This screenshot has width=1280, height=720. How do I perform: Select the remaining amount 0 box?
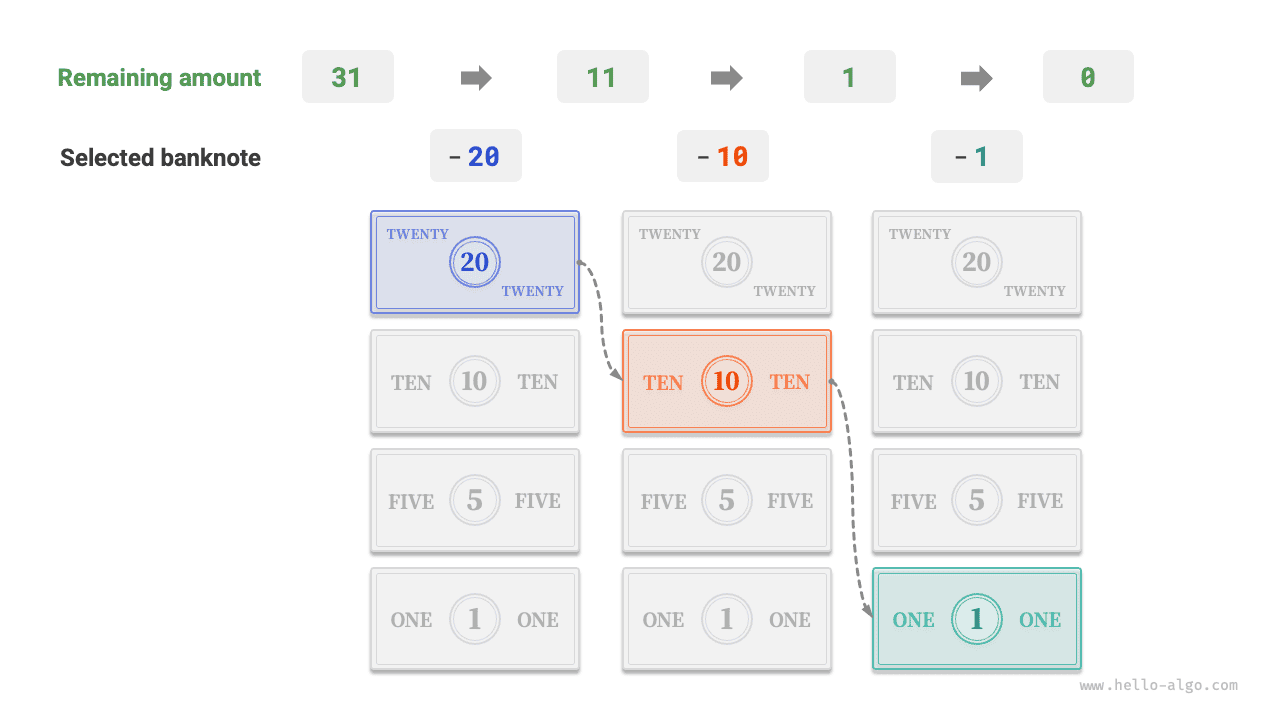[1088, 77]
